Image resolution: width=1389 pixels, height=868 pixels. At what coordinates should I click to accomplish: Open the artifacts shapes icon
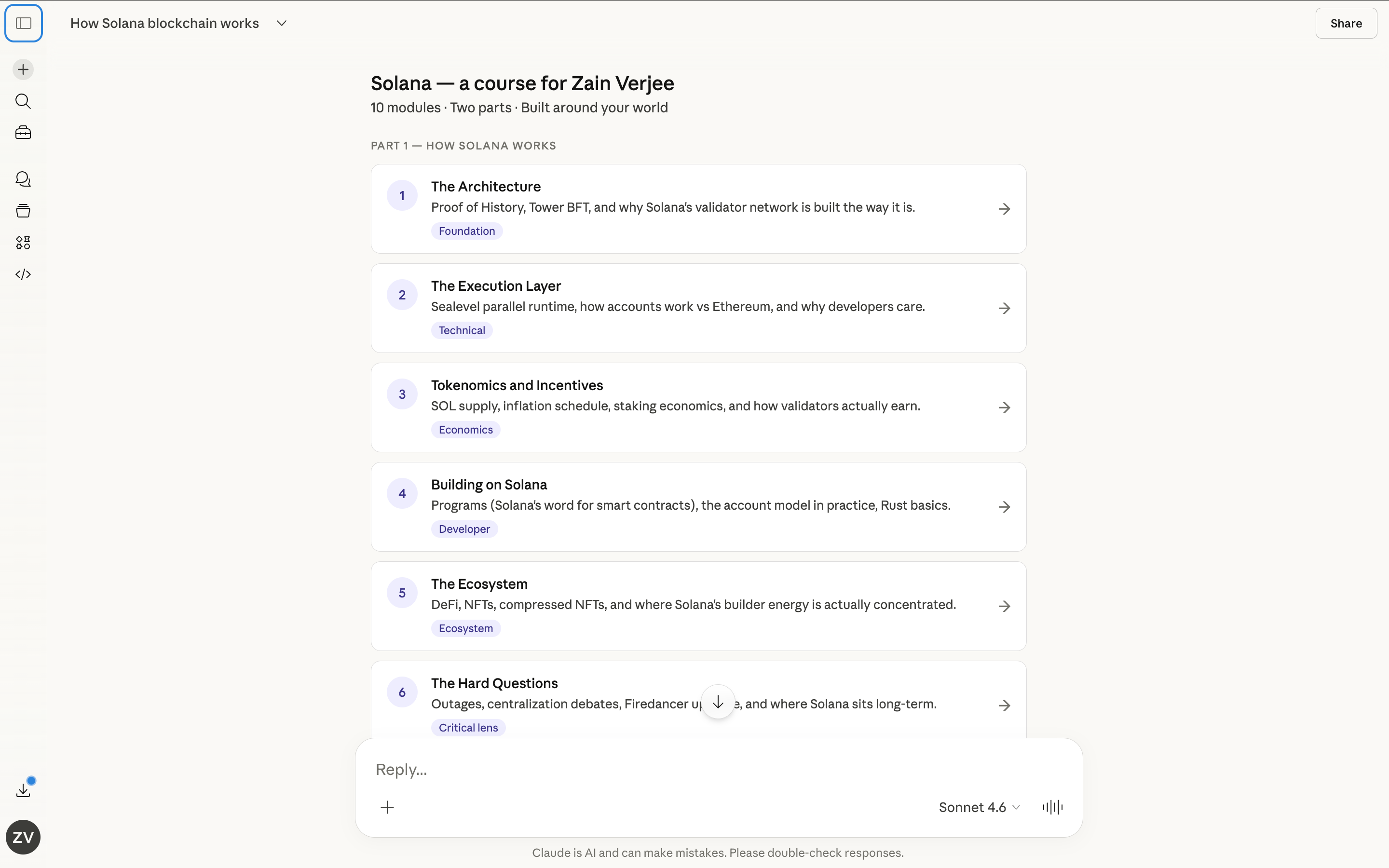(23, 242)
